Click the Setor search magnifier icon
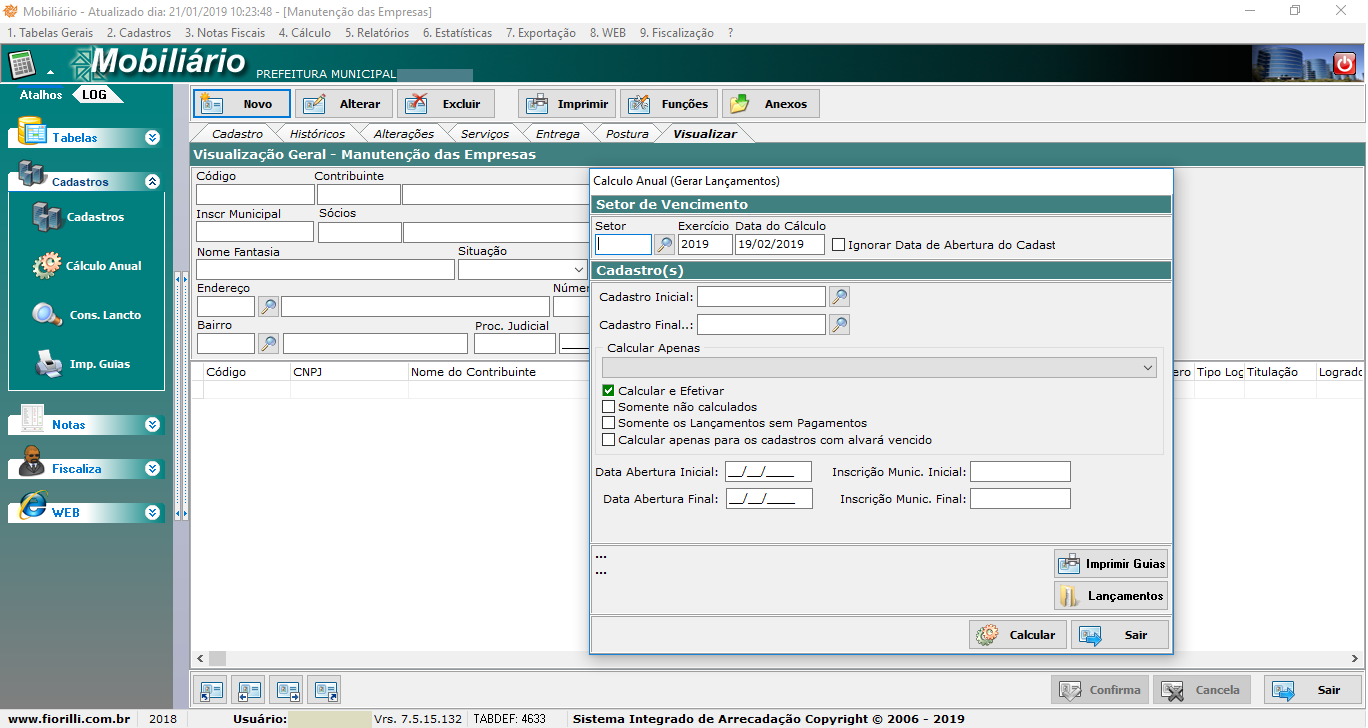The image size is (1368, 728). pos(664,244)
